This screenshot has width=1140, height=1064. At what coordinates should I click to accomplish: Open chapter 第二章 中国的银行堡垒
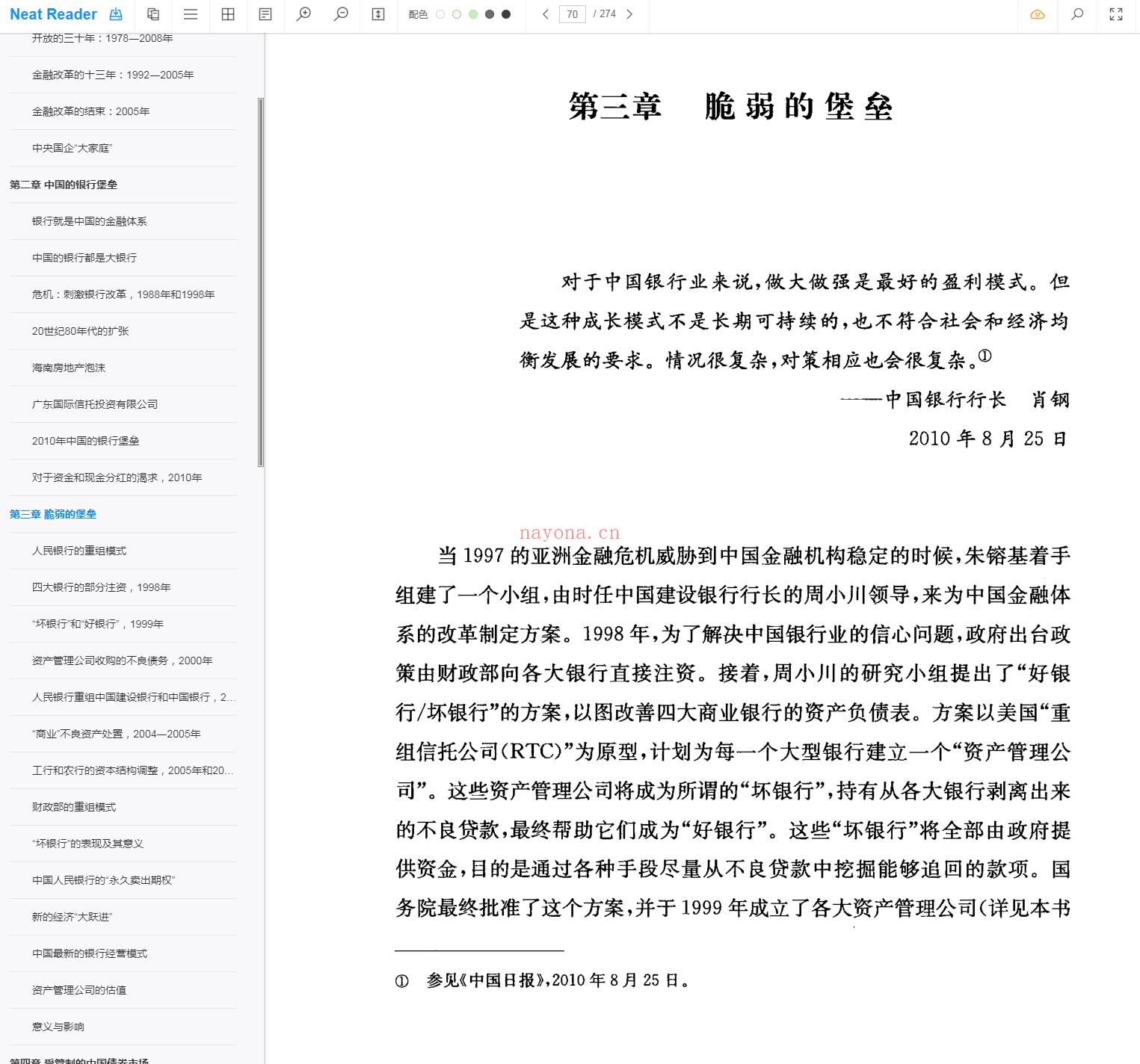(64, 185)
